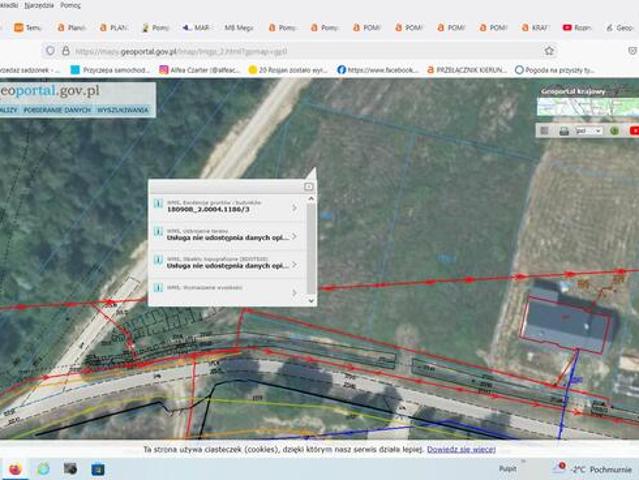
Task: Click info icon beside Ewidencja gruntów entry
Action: 158,206
